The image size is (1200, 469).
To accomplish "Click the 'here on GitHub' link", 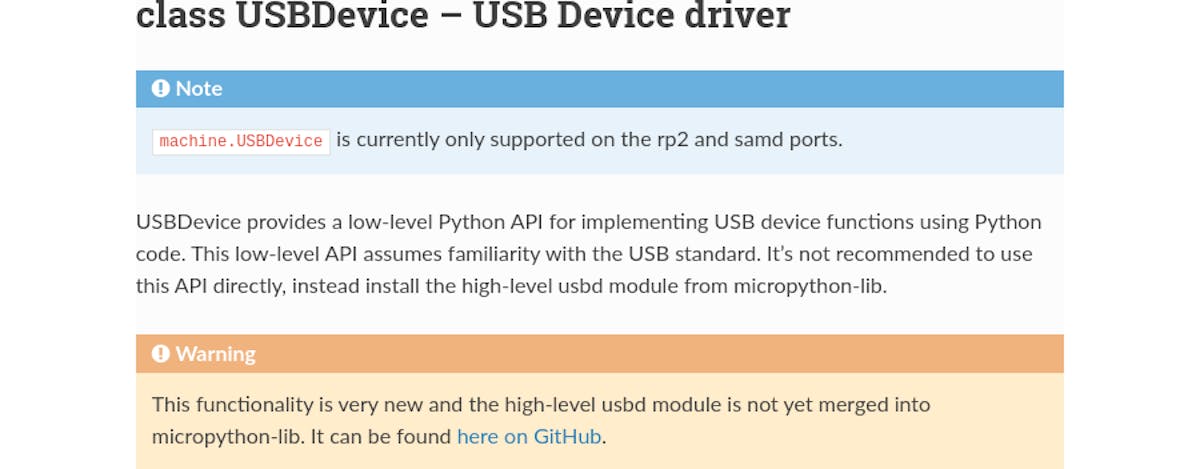I will pyautogui.click(x=529, y=437).
